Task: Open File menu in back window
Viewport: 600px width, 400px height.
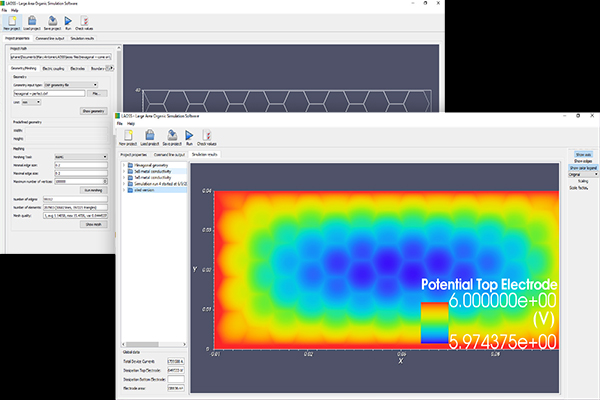Action: [5, 10]
